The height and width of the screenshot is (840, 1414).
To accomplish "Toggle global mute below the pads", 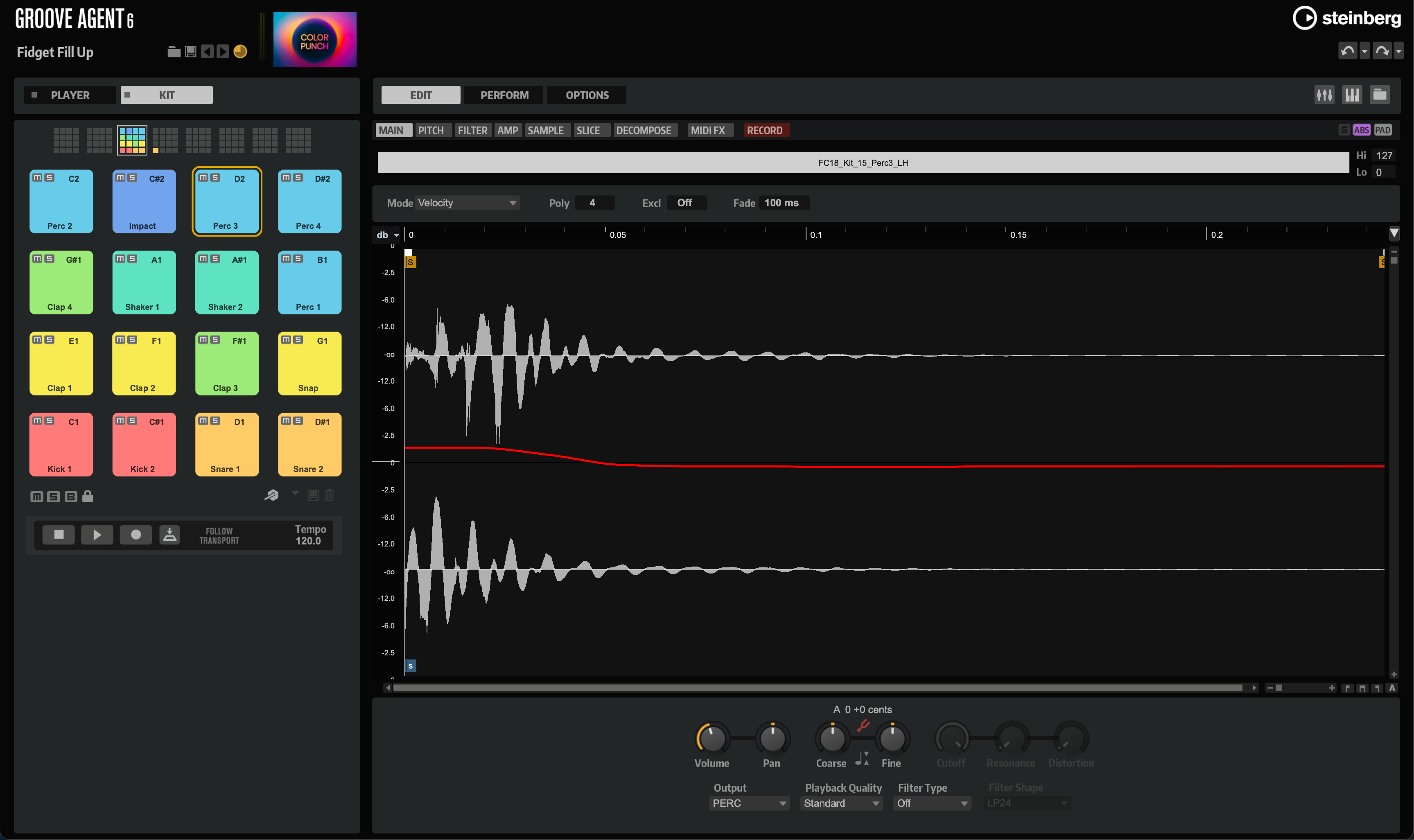I will click(x=36, y=497).
